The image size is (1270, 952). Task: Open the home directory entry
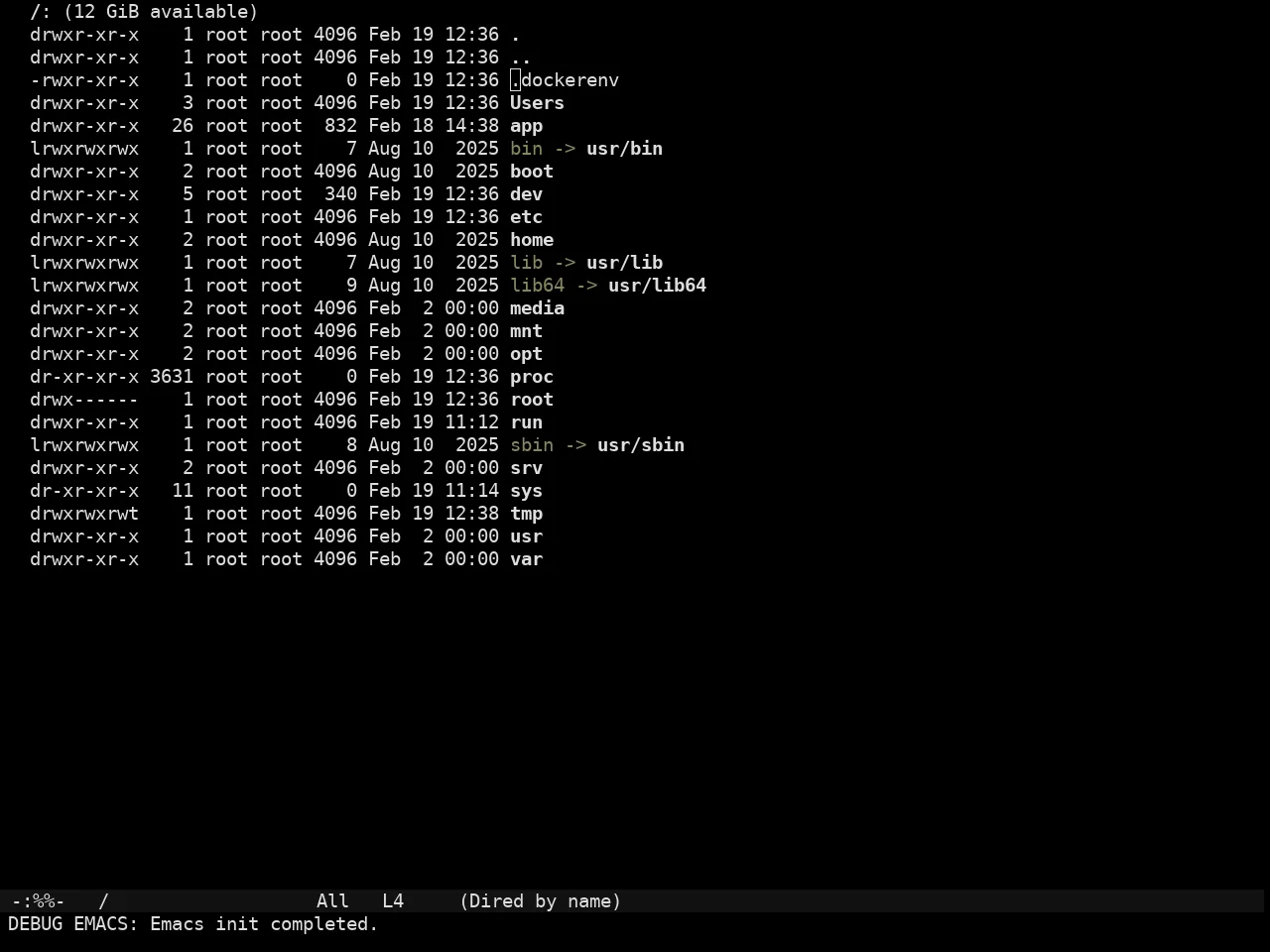[532, 240]
